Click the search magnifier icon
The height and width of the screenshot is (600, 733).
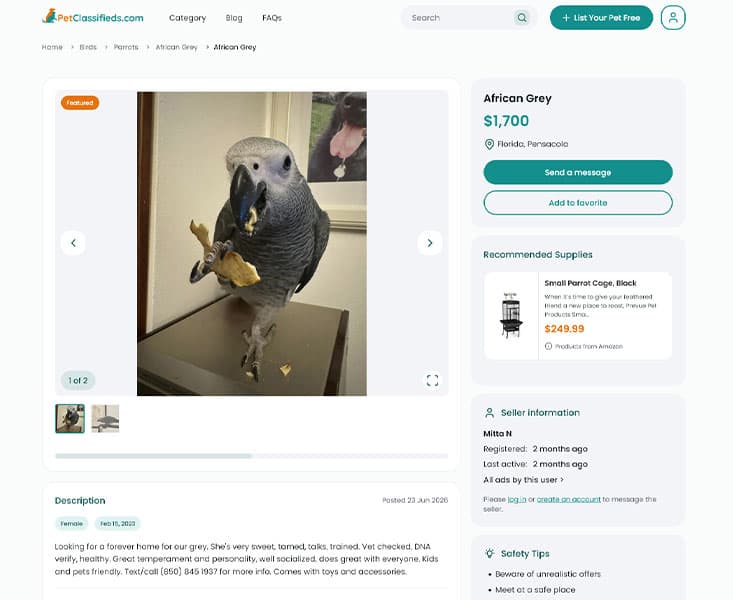(522, 18)
